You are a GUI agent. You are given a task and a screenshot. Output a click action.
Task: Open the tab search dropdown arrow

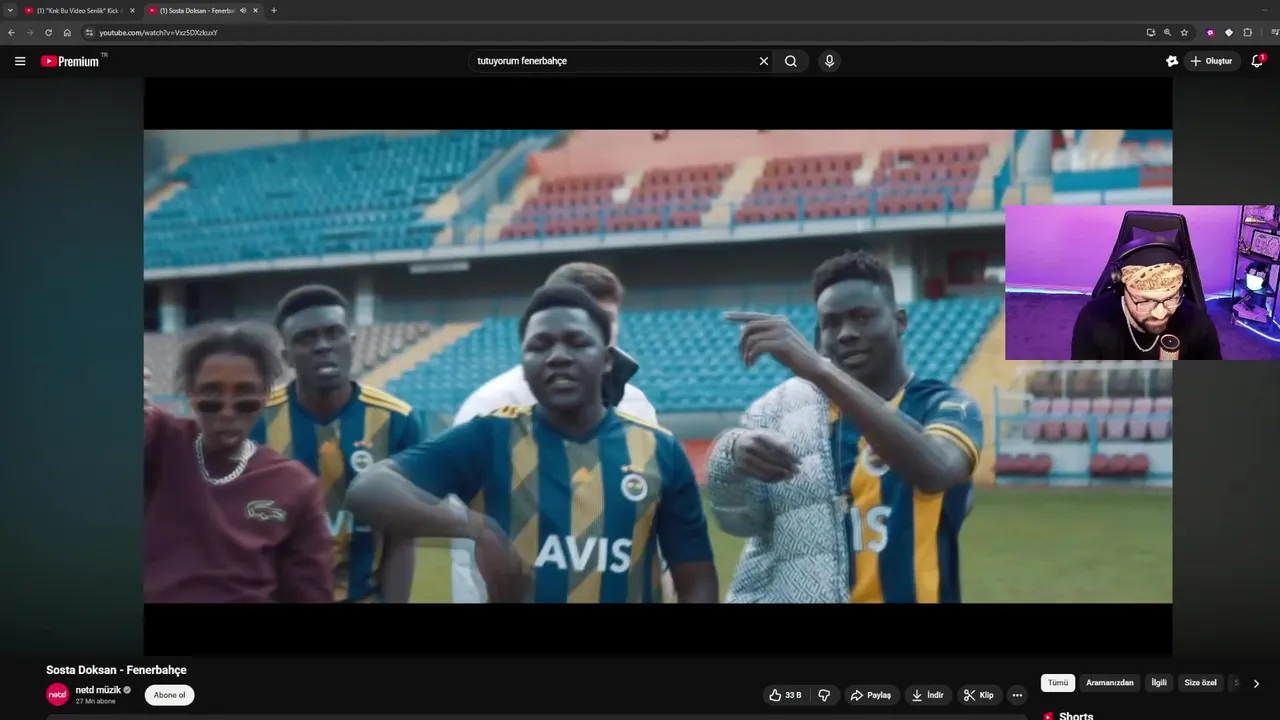pos(10,10)
